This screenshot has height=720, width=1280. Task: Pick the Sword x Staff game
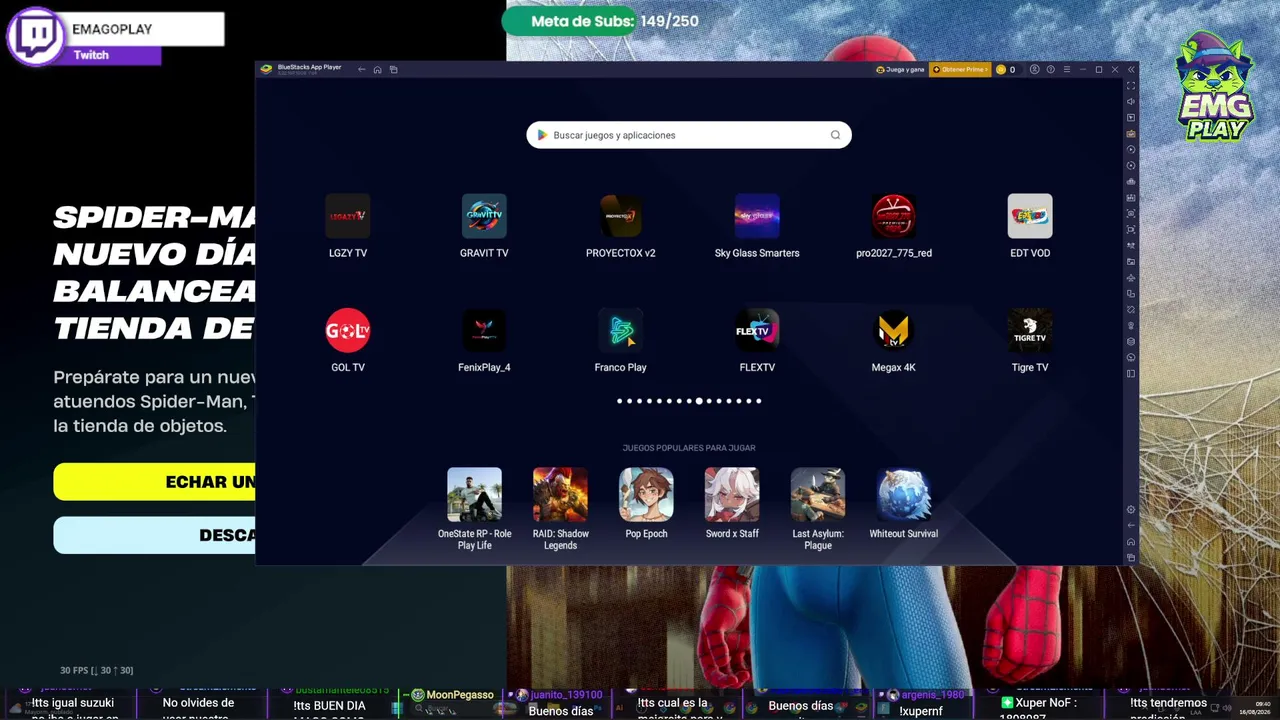click(732, 494)
